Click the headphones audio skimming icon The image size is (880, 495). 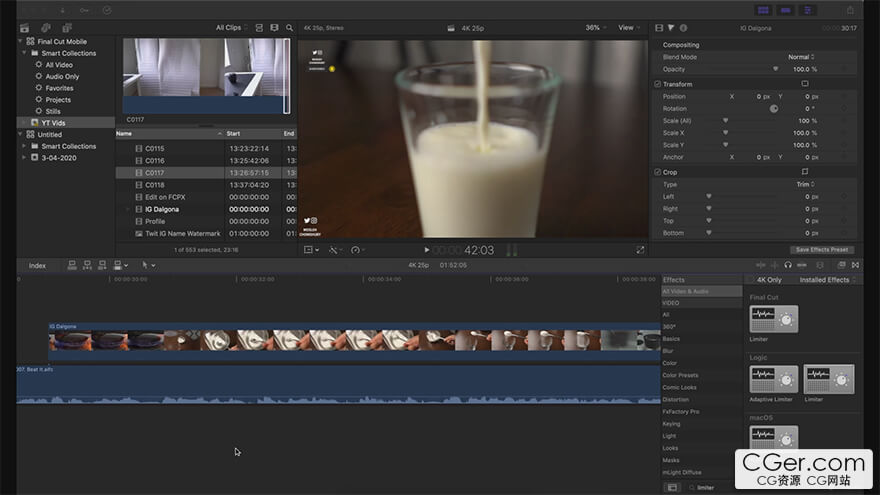click(x=788, y=265)
